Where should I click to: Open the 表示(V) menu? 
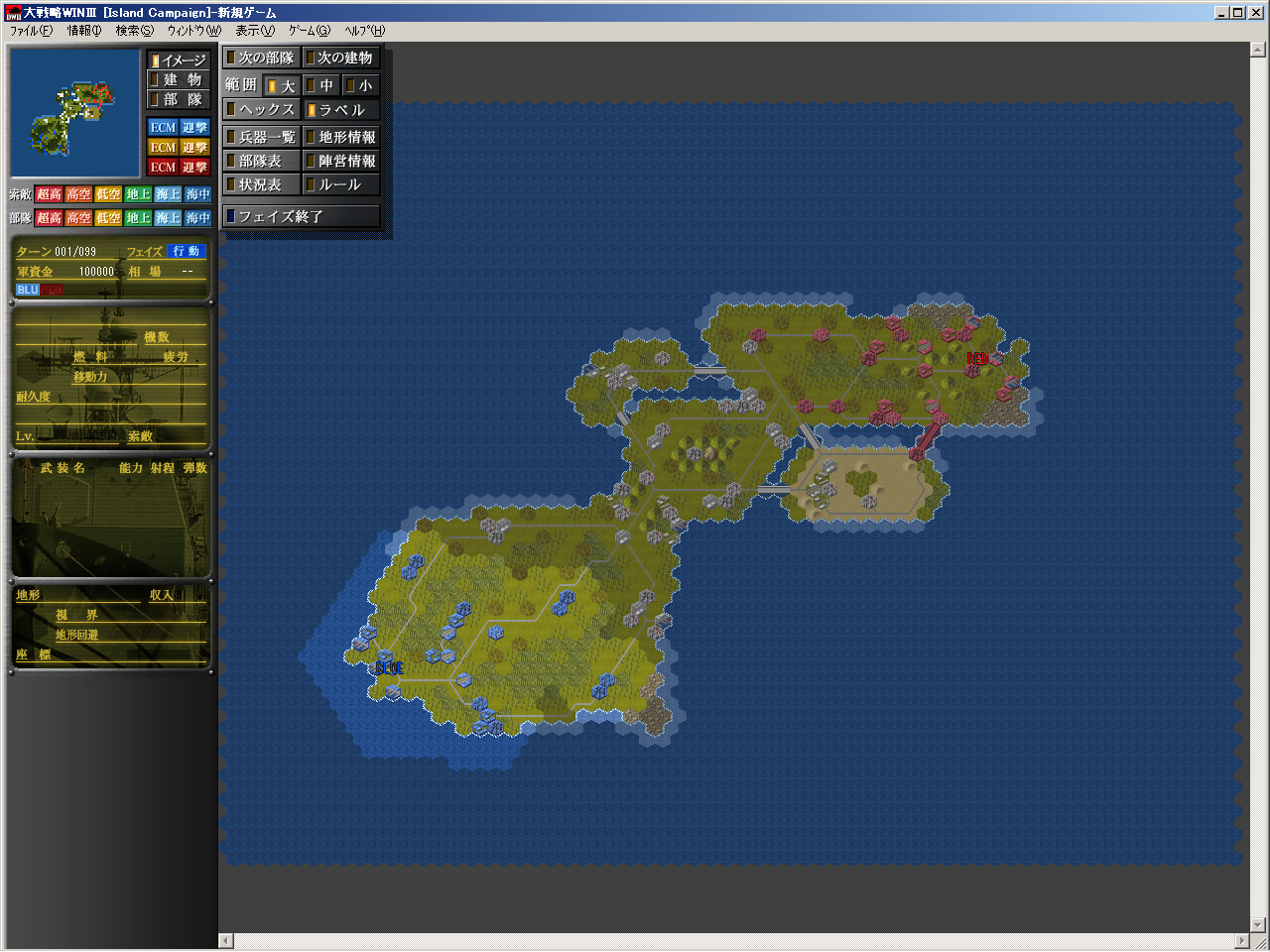tap(254, 31)
